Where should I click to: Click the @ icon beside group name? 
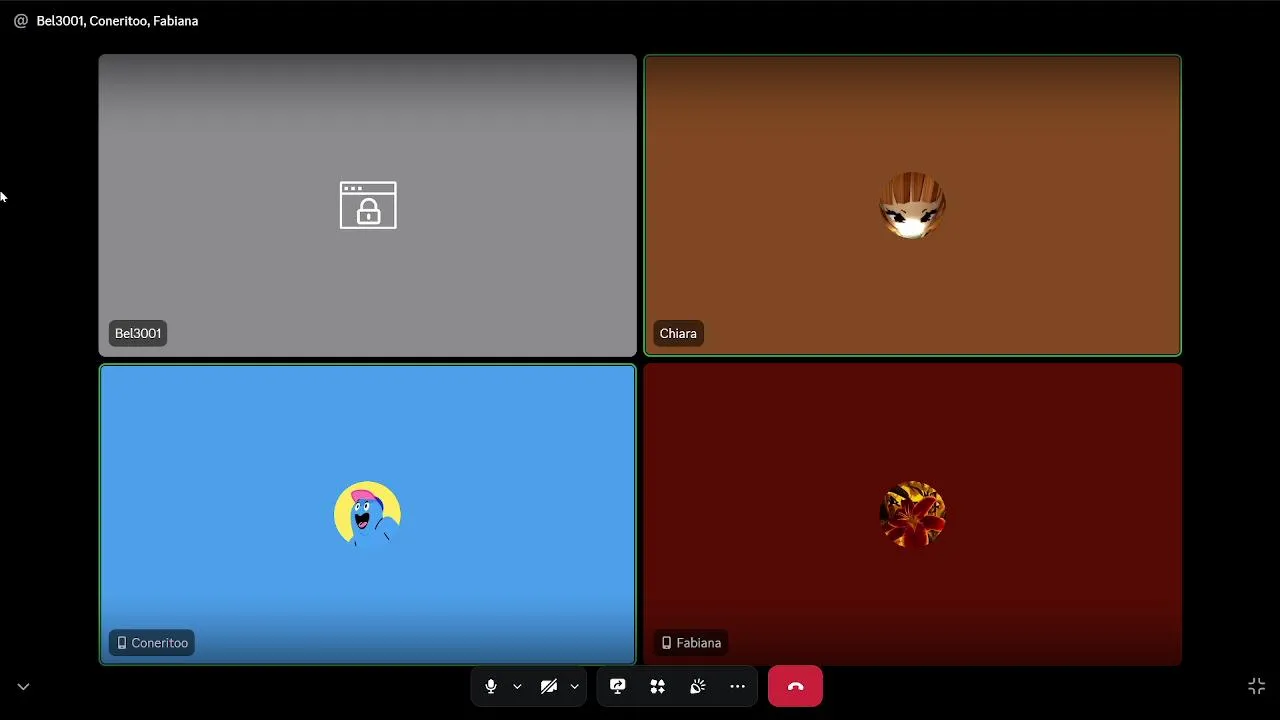pyautogui.click(x=21, y=21)
